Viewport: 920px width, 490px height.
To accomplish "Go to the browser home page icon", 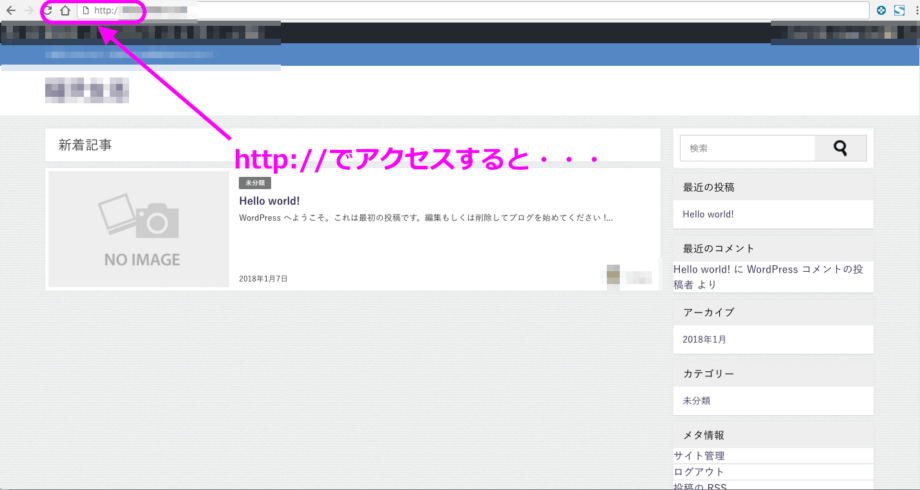I will pos(65,10).
